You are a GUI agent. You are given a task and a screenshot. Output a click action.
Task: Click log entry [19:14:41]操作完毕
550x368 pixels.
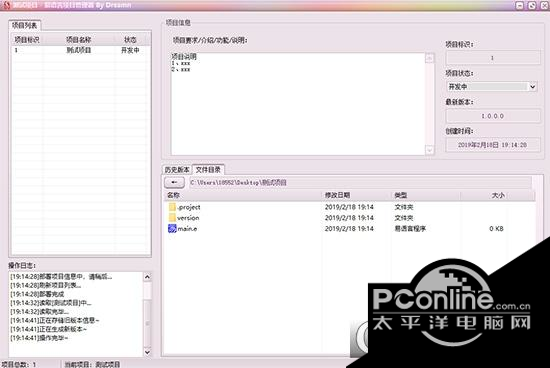pyautogui.click(x=39, y=338)
